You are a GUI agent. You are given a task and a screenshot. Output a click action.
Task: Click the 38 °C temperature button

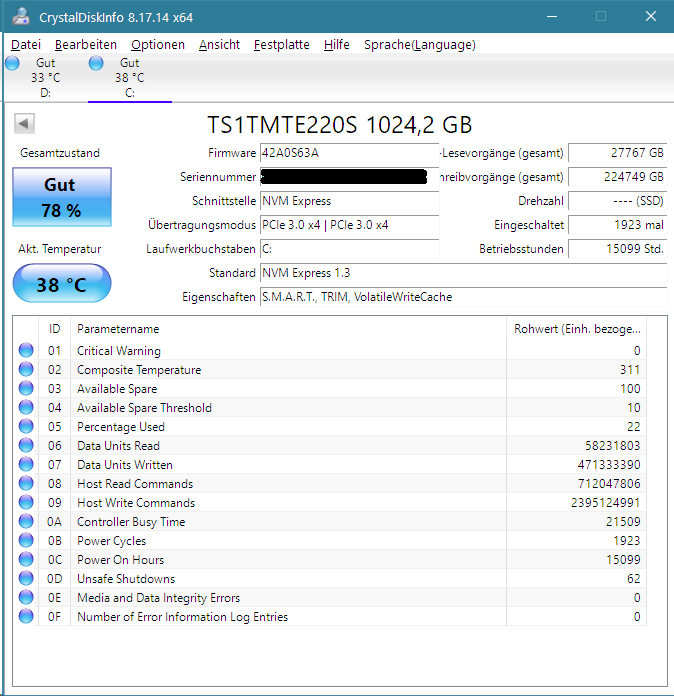click(x=62, y=284)
